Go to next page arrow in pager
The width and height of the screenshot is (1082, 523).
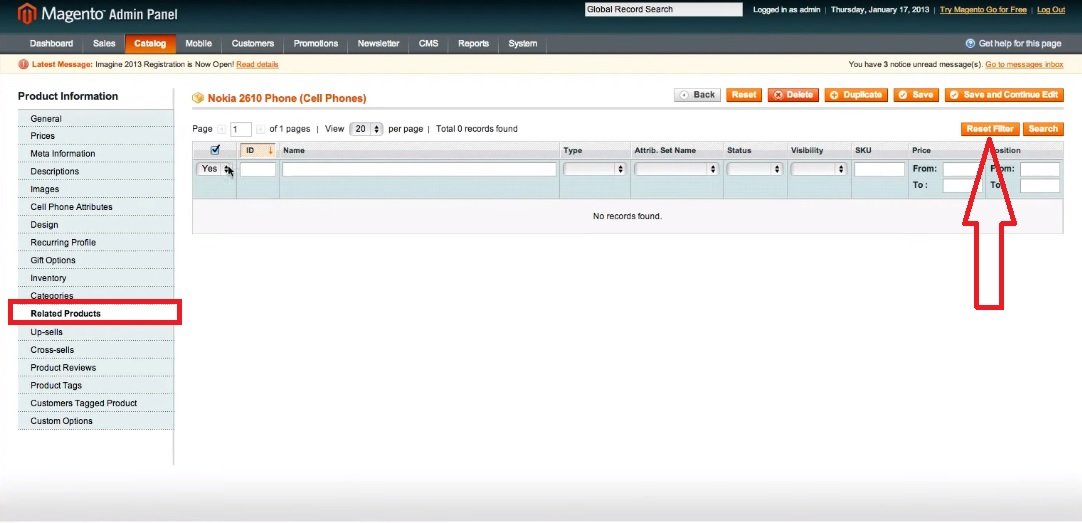coord(260,129)
